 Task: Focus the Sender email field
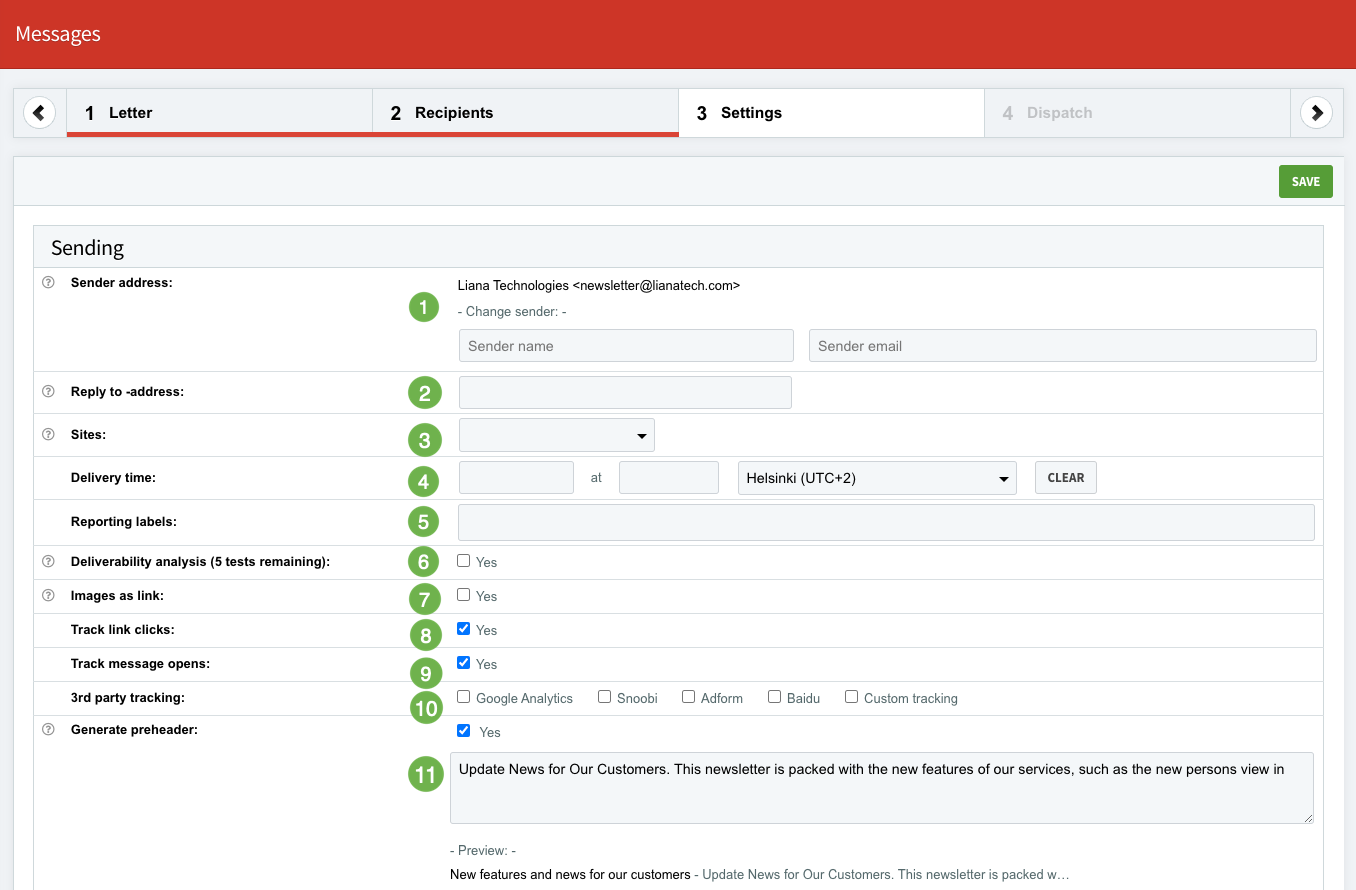click(x=1063, y=346)
